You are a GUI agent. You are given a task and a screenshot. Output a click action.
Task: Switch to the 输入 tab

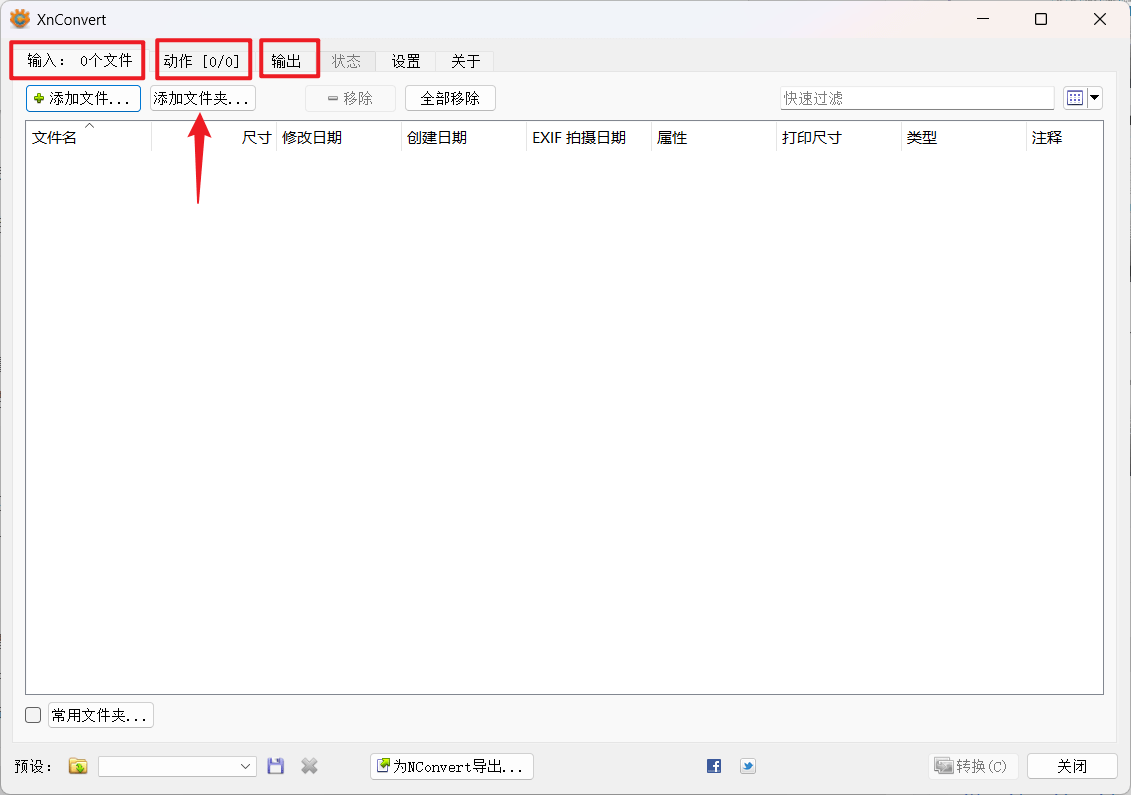pos(79,61)
